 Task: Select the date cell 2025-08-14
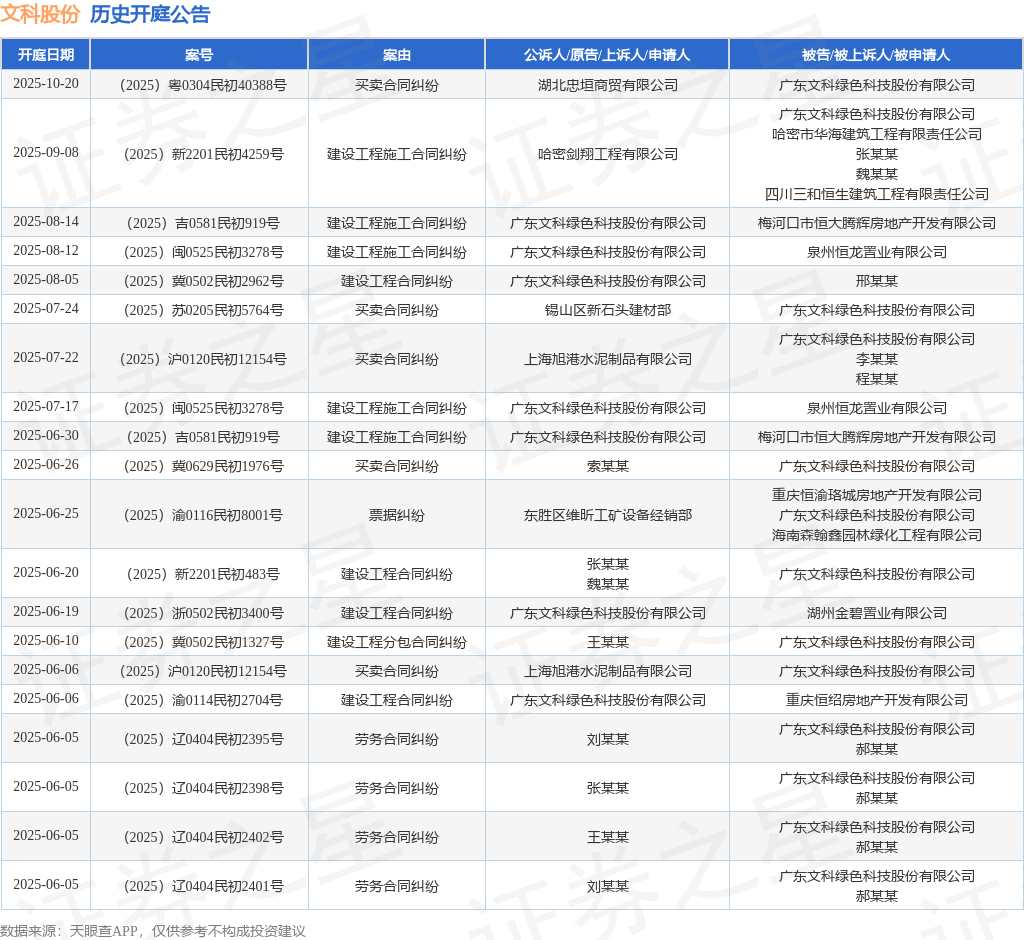click(46, 221)
